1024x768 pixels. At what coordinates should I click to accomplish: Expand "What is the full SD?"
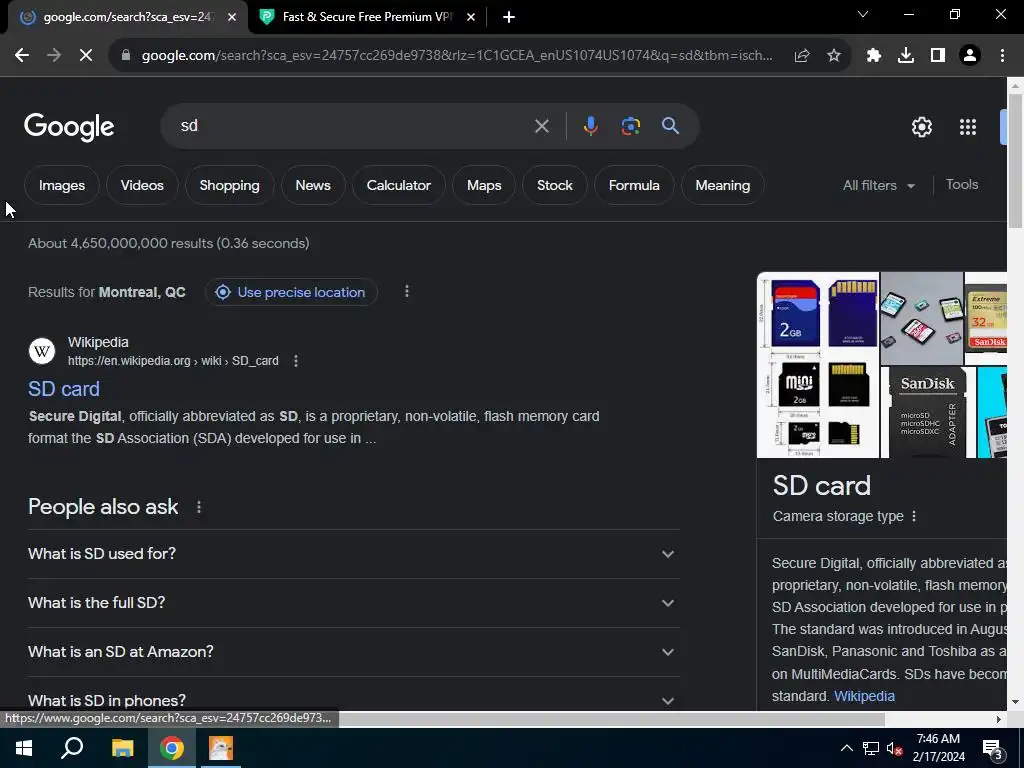pyautogui.click(x=353, y=603)
